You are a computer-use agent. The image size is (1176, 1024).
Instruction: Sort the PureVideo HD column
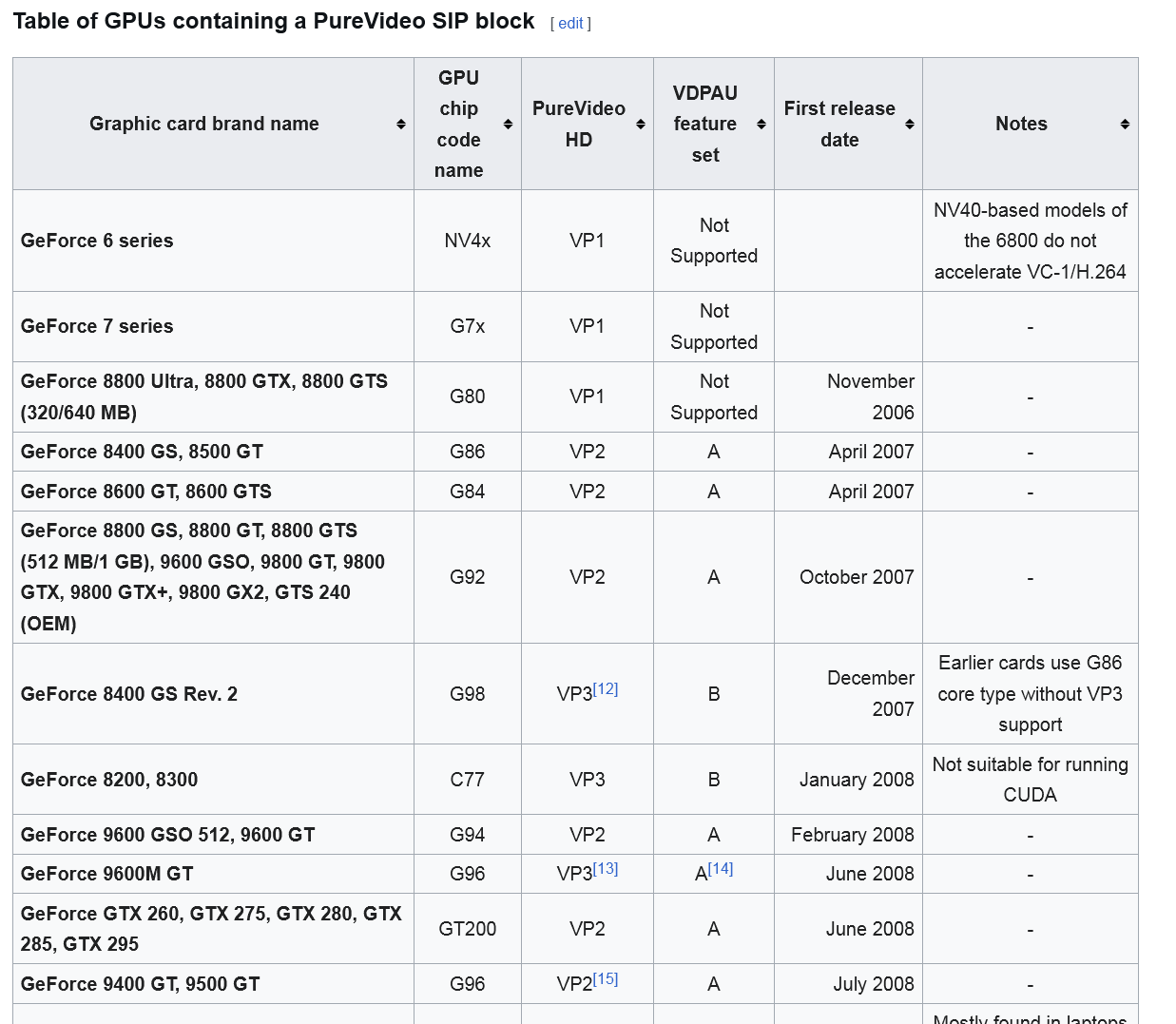click(641, 125)
